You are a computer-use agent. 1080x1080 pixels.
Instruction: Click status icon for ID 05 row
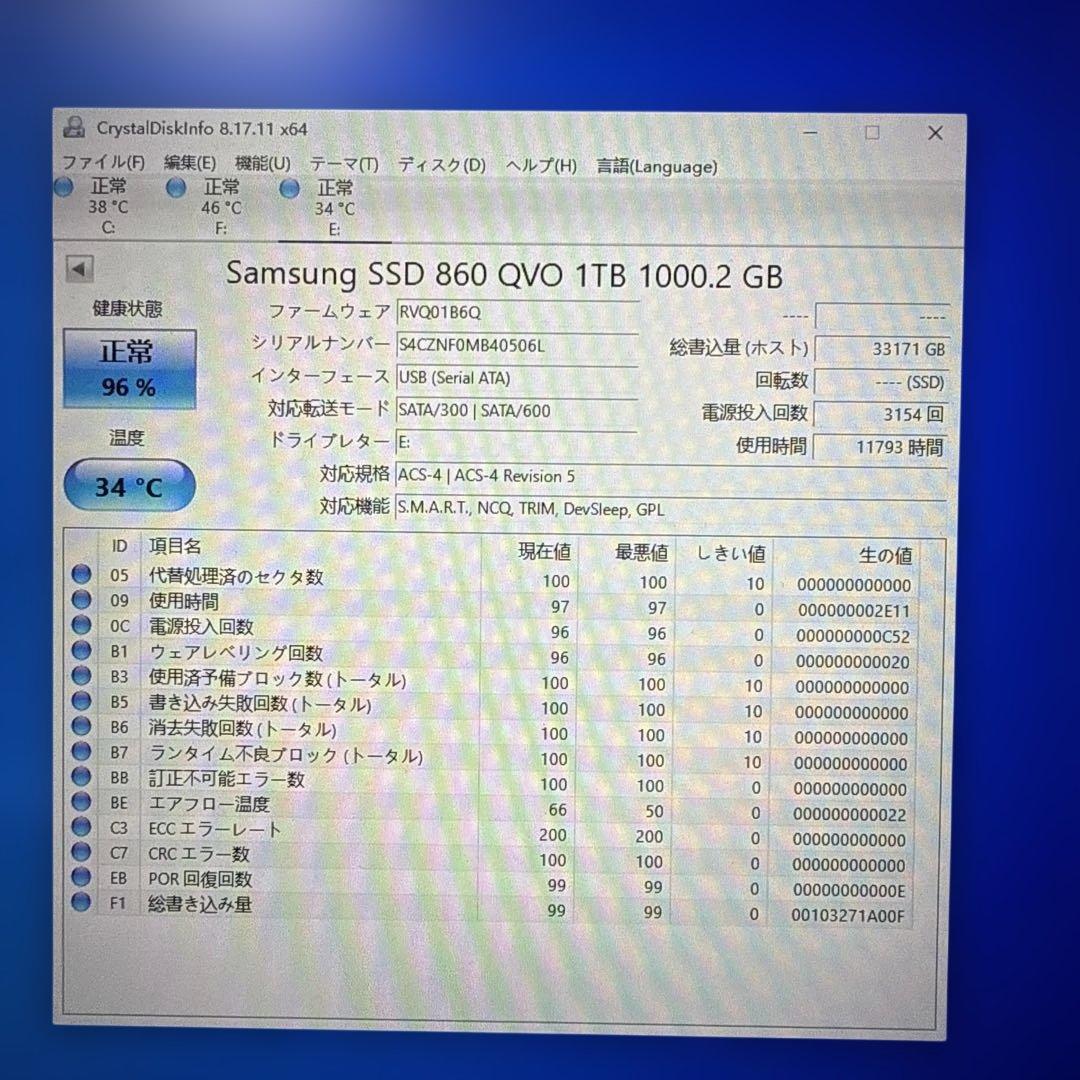click(x=81, y=574)
